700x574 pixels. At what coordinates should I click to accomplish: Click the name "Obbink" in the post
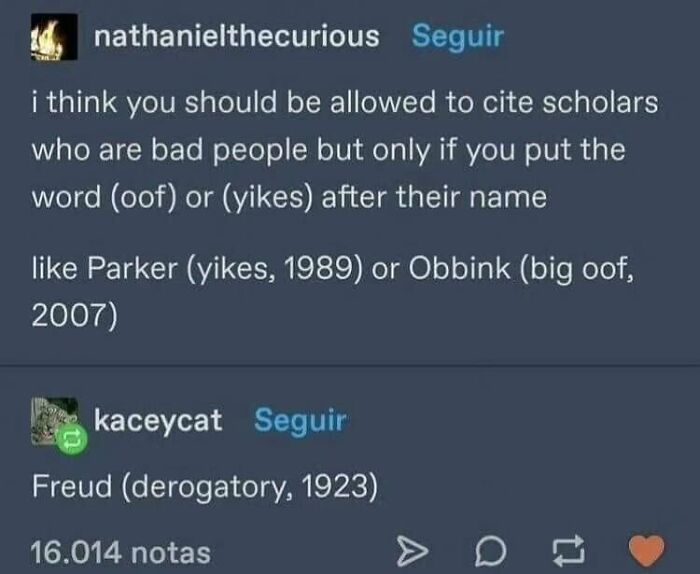(459, 268)
